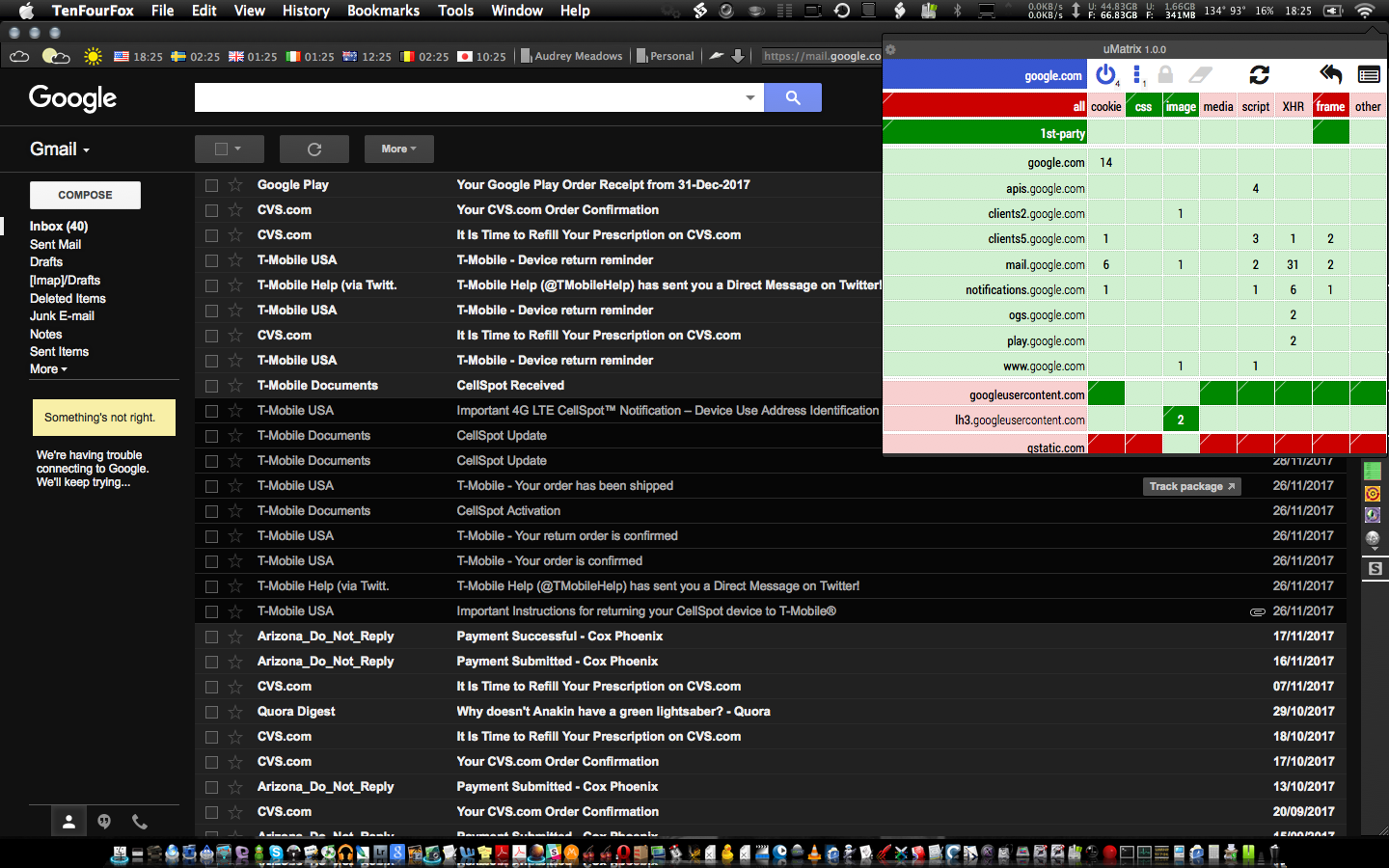Screen dimensions: 1389x868
Task: Check the CellSpot Activation email checkbox
Action: [211, 511]
